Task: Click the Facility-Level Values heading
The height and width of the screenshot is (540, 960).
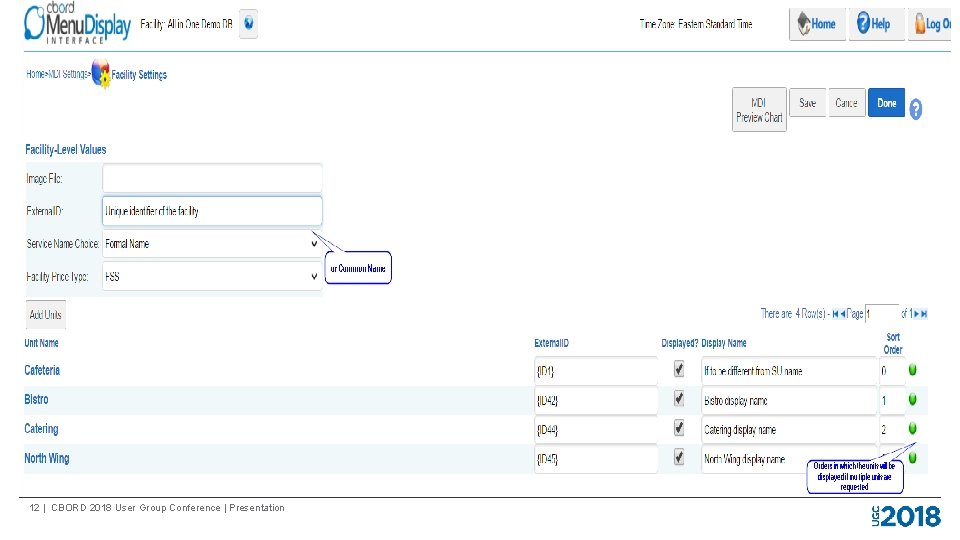Action: (x=66, y=149)
